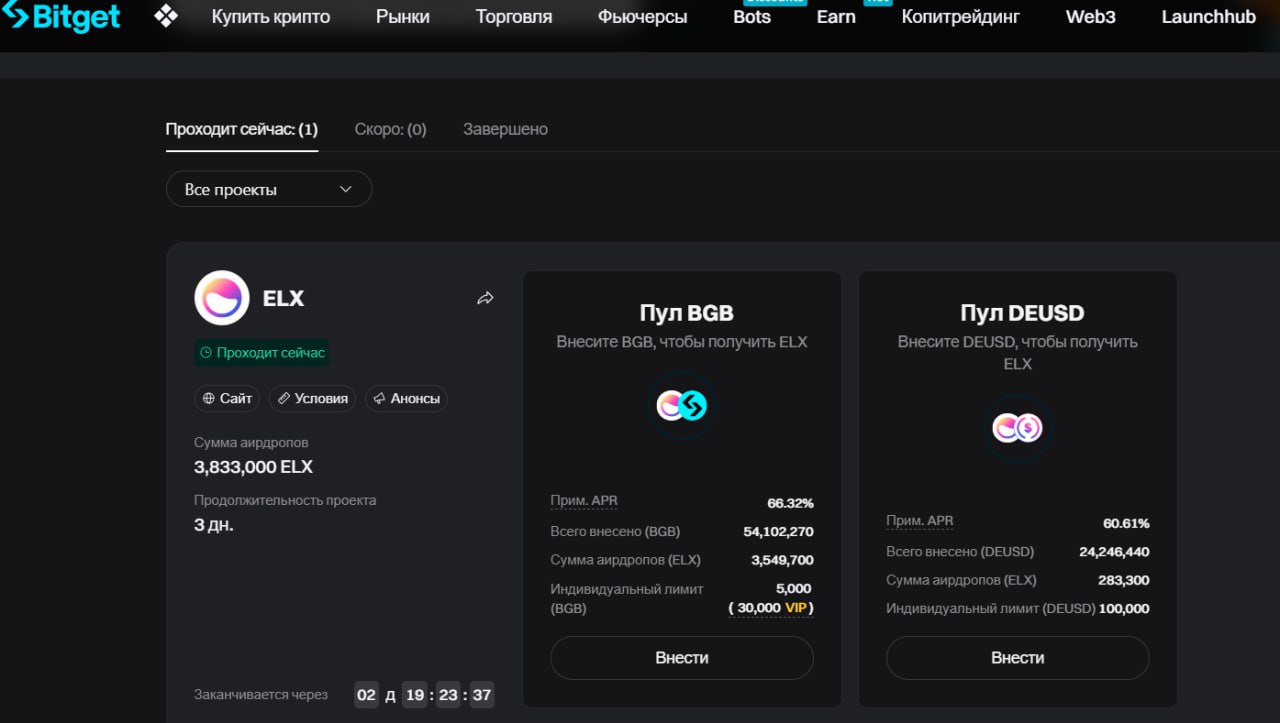Screen dimensions: 1280x723
Task: Click the Внесите BGB, чтобы получить ELX text
Action: click(x=682, y=342)
